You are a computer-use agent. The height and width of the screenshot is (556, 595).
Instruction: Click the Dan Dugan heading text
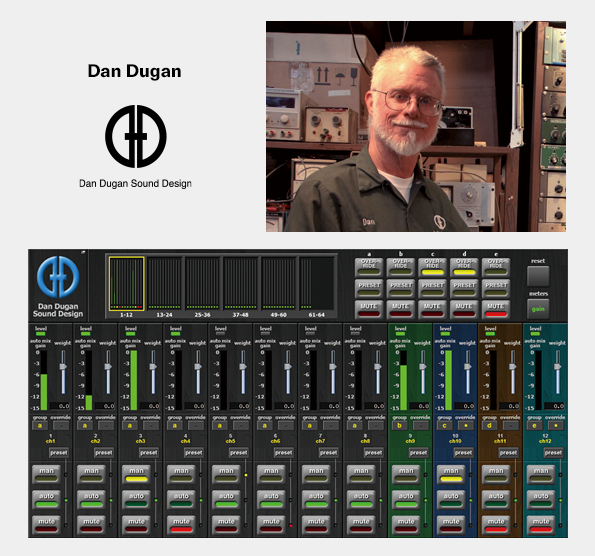click(135, 71)
